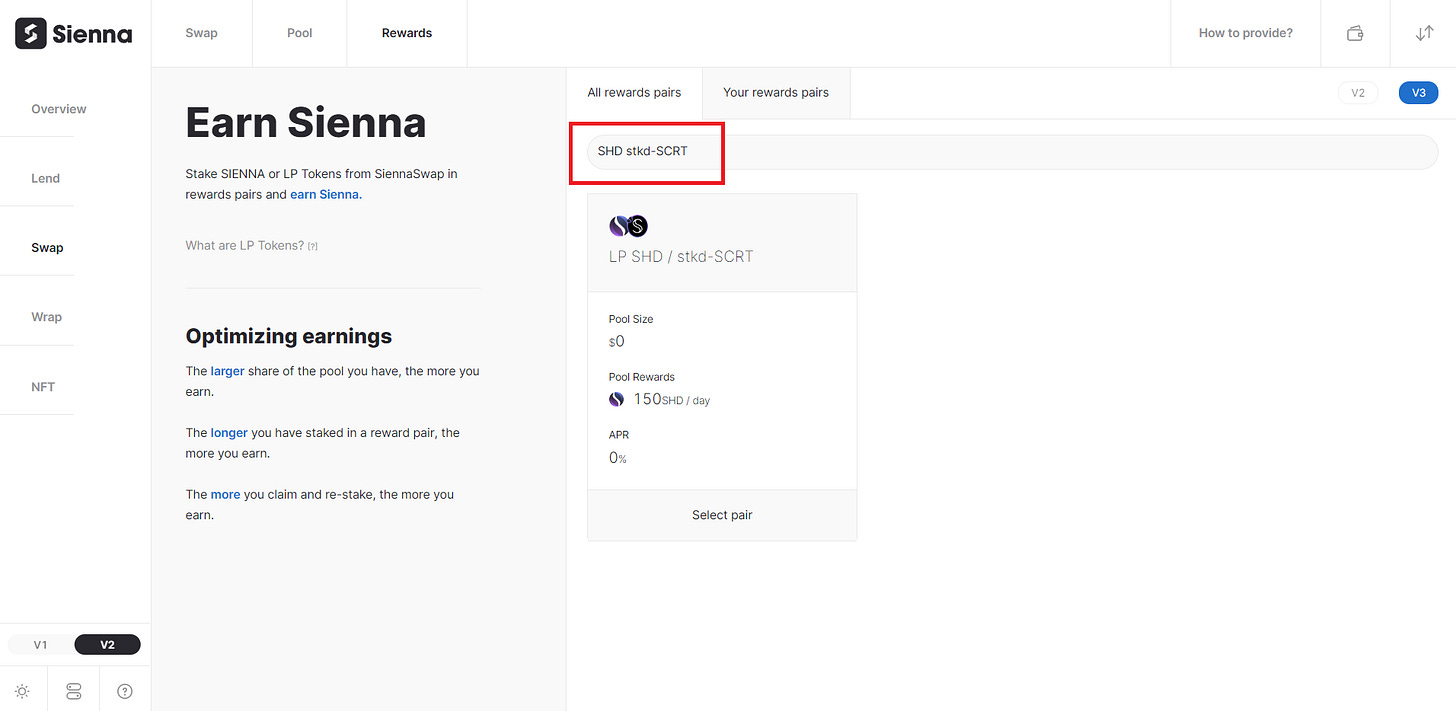Focus the pair search field containing SHD stkd-SCRT
Viewport: 1456px width, 711px height.
[x=1012, y=151]
